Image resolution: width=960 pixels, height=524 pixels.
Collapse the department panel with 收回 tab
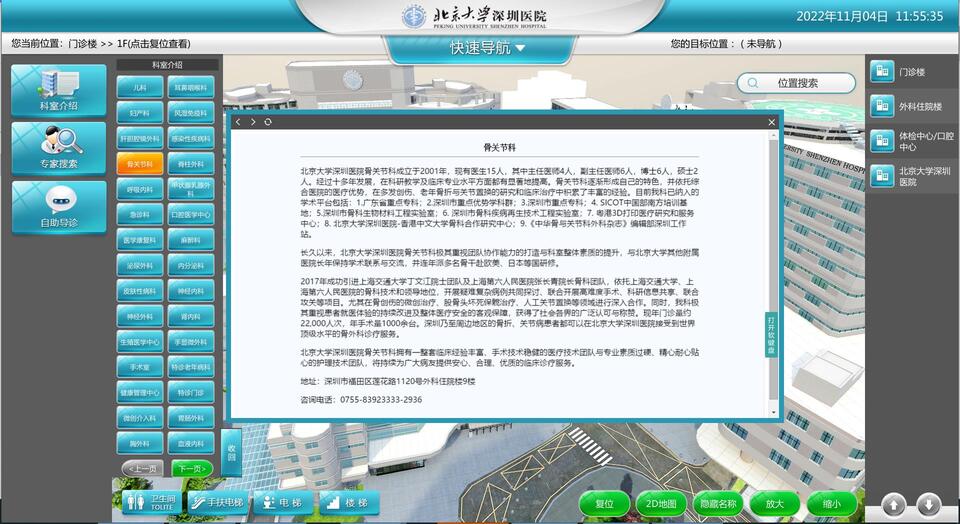[x=231, y=452]
